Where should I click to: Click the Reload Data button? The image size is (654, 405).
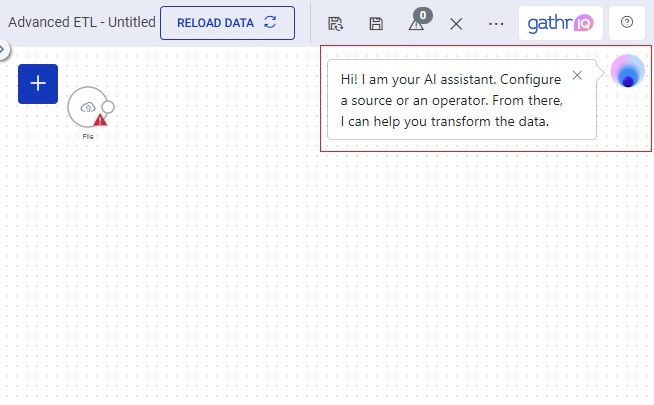click(x=227, y=22)
